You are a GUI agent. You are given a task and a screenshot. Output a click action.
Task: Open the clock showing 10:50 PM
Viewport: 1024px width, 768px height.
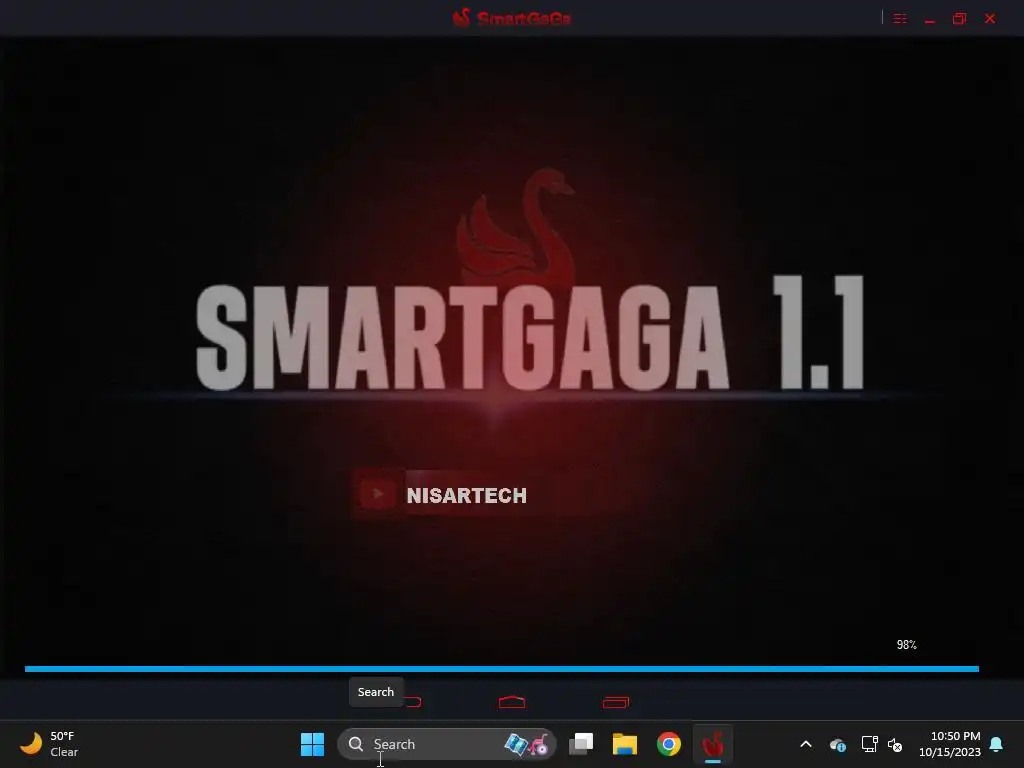[x=950, y=744]
